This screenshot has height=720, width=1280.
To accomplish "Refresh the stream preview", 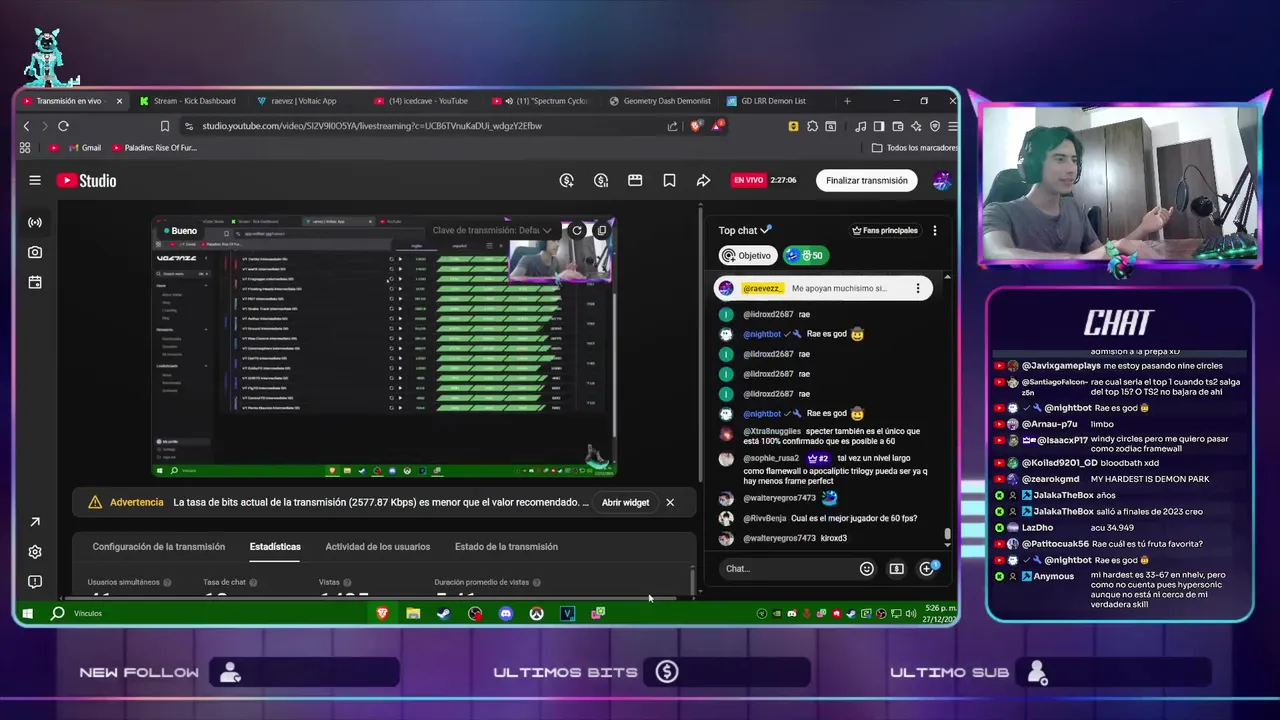I will pos(577,230).
